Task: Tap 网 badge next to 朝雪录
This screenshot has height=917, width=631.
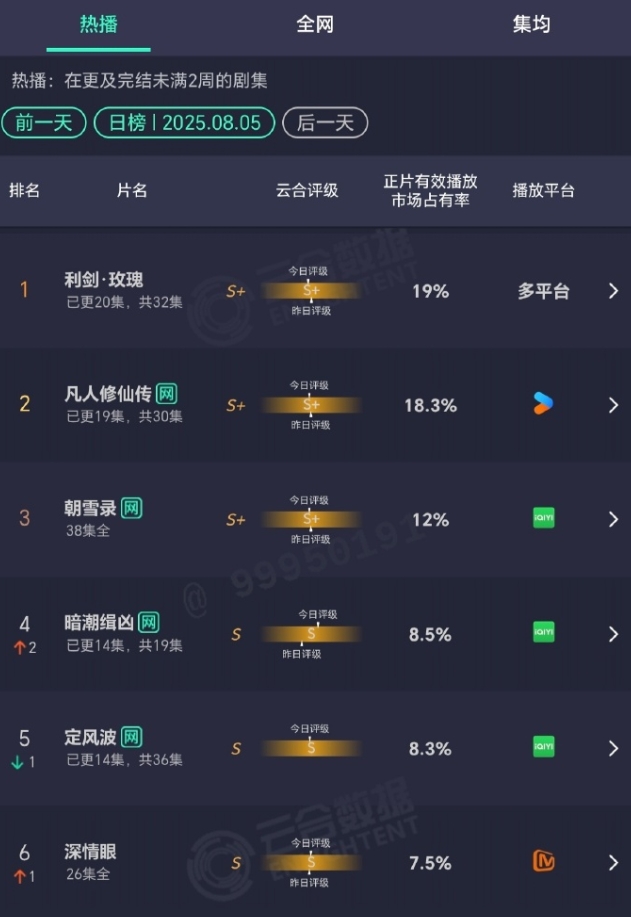Action: 131,509
